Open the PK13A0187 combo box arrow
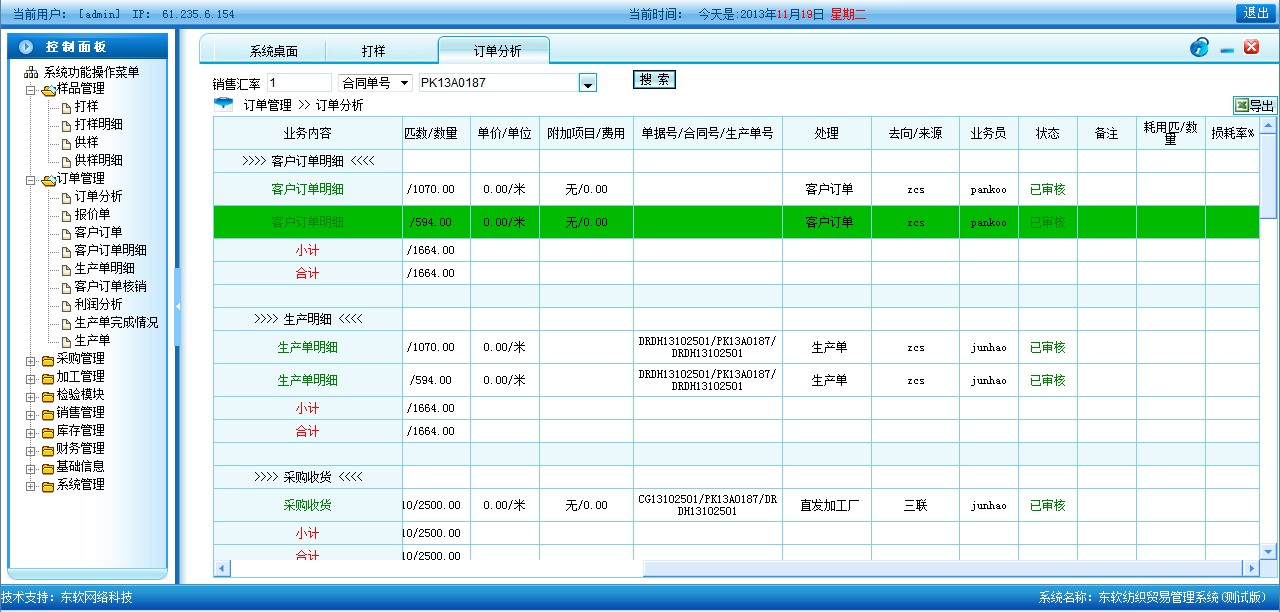The width and height of the screenshot is (1280, 612). (x=588, y=84)
